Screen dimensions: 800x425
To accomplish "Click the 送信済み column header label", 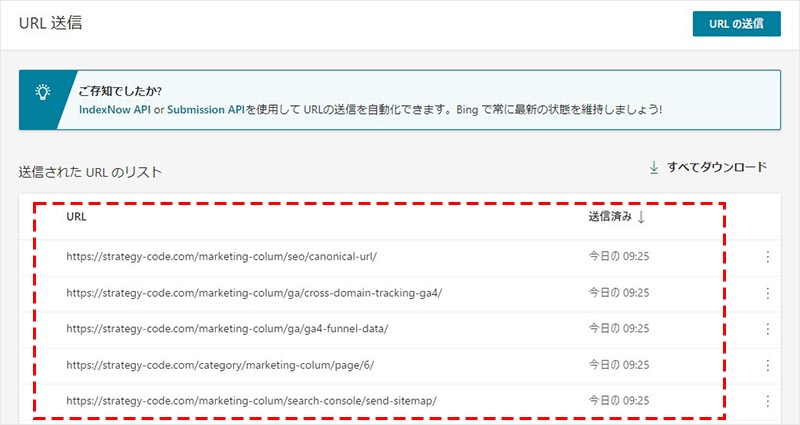I will (x=608, y=216).
